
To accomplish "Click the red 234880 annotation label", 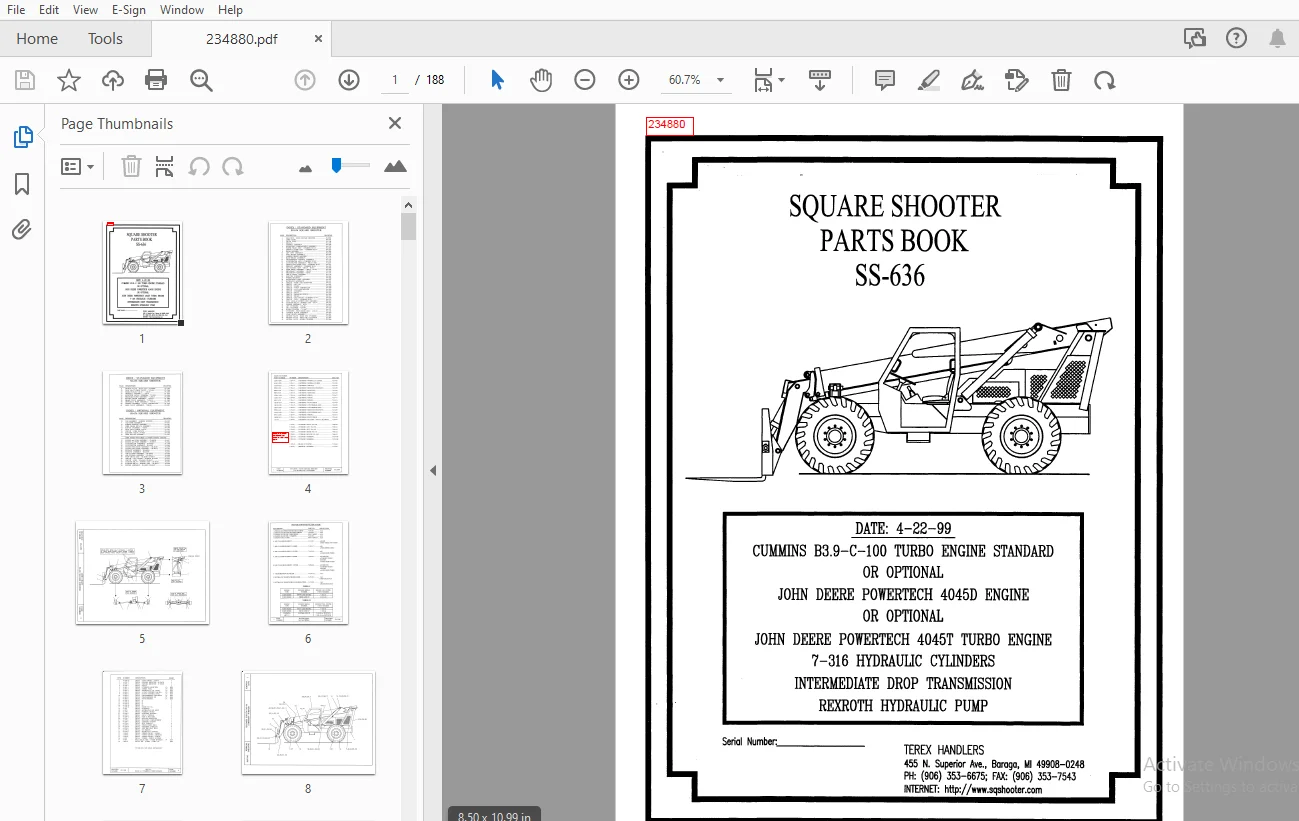I will pyautogui.click(x=668, y=125).
